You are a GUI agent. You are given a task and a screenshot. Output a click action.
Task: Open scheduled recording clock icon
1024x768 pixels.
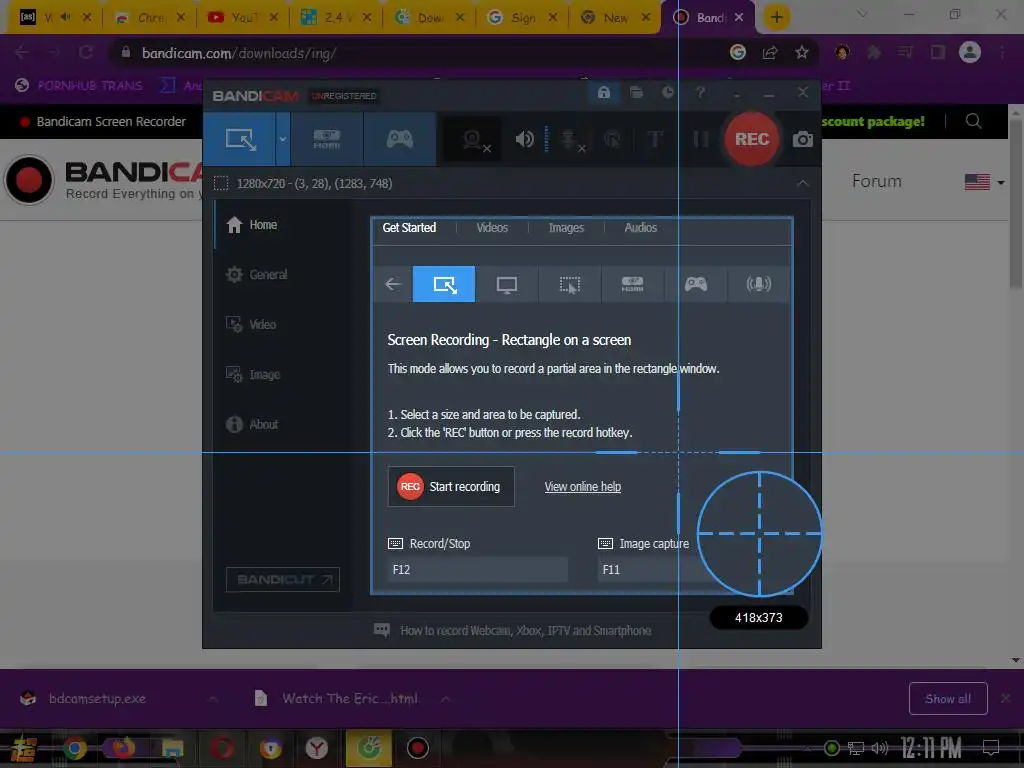(668, 93)
